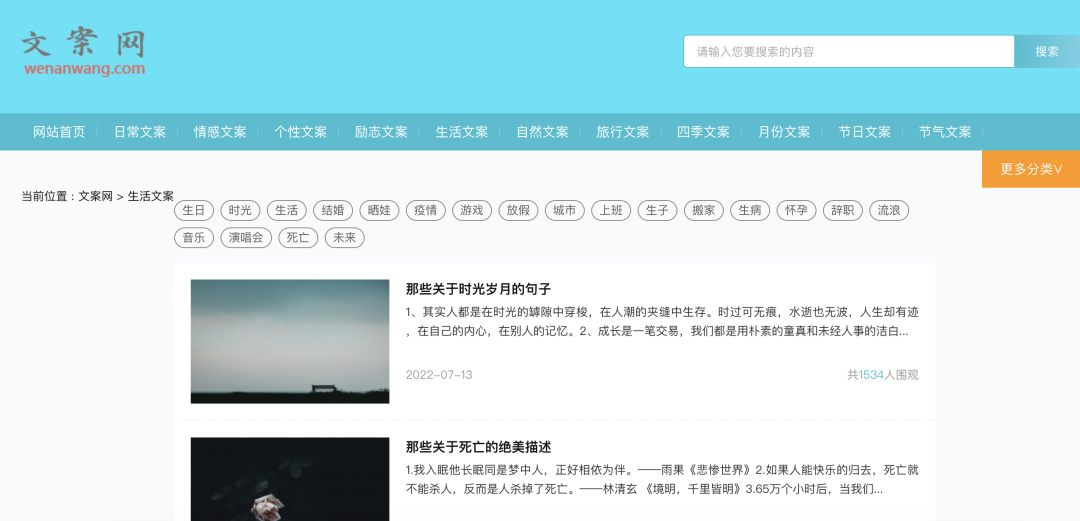Select 月份文案 in navigation

[x=784, y=132]
